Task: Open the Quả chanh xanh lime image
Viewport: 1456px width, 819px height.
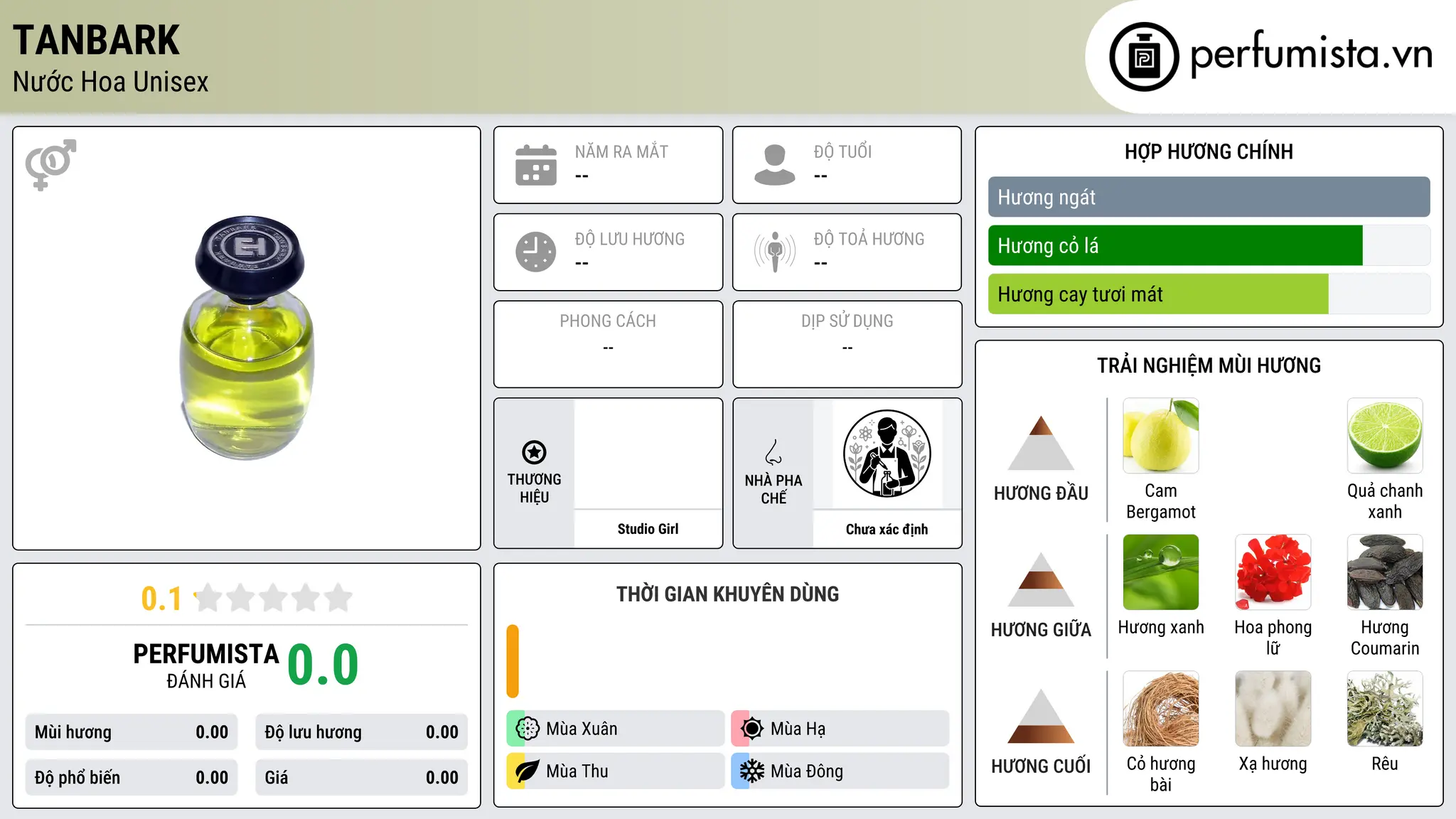Action: 1385,436
